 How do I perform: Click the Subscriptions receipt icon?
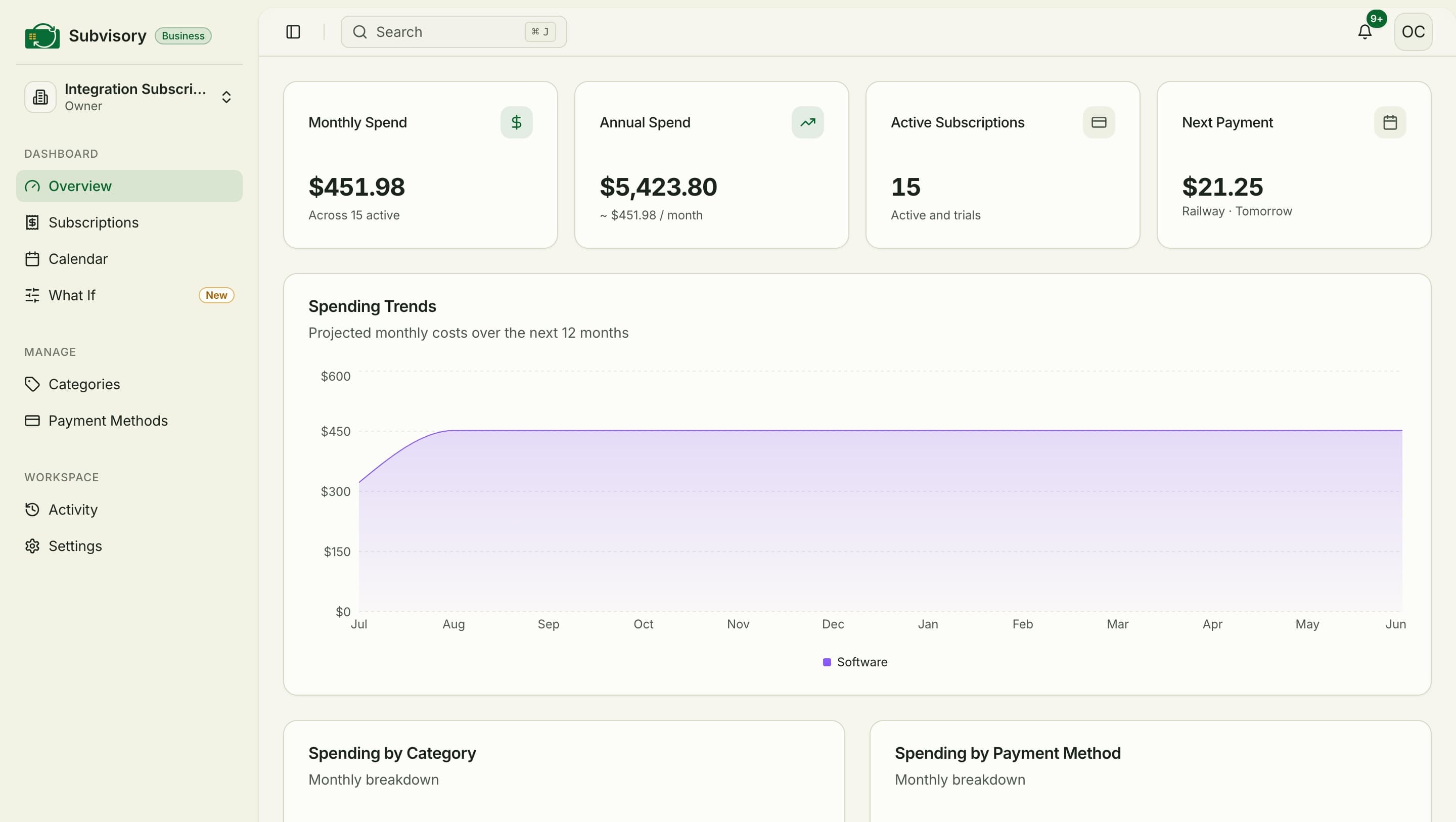pos(32,222)
